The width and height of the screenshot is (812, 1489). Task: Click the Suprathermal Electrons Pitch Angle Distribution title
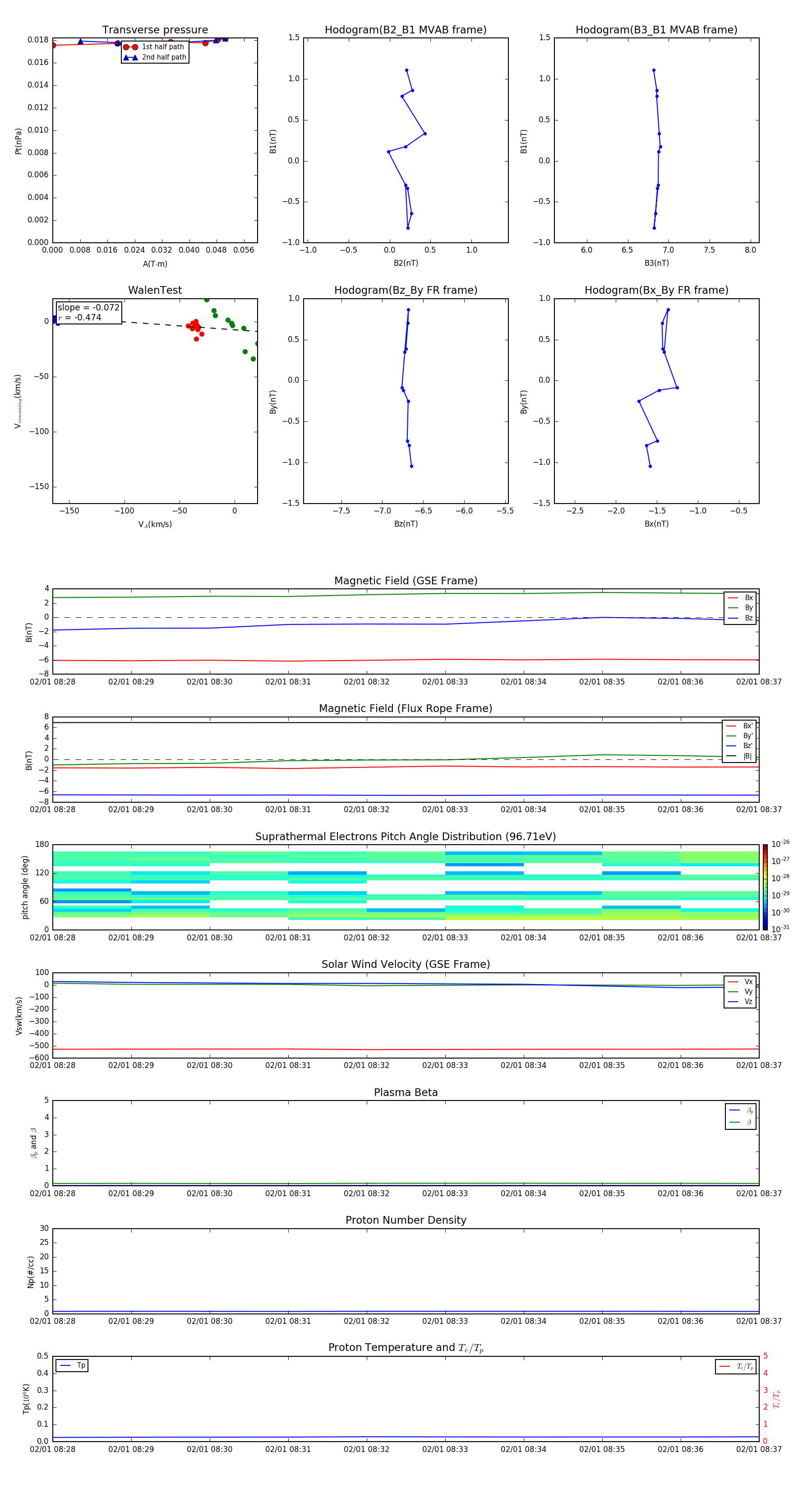click(x=406, y=837)
